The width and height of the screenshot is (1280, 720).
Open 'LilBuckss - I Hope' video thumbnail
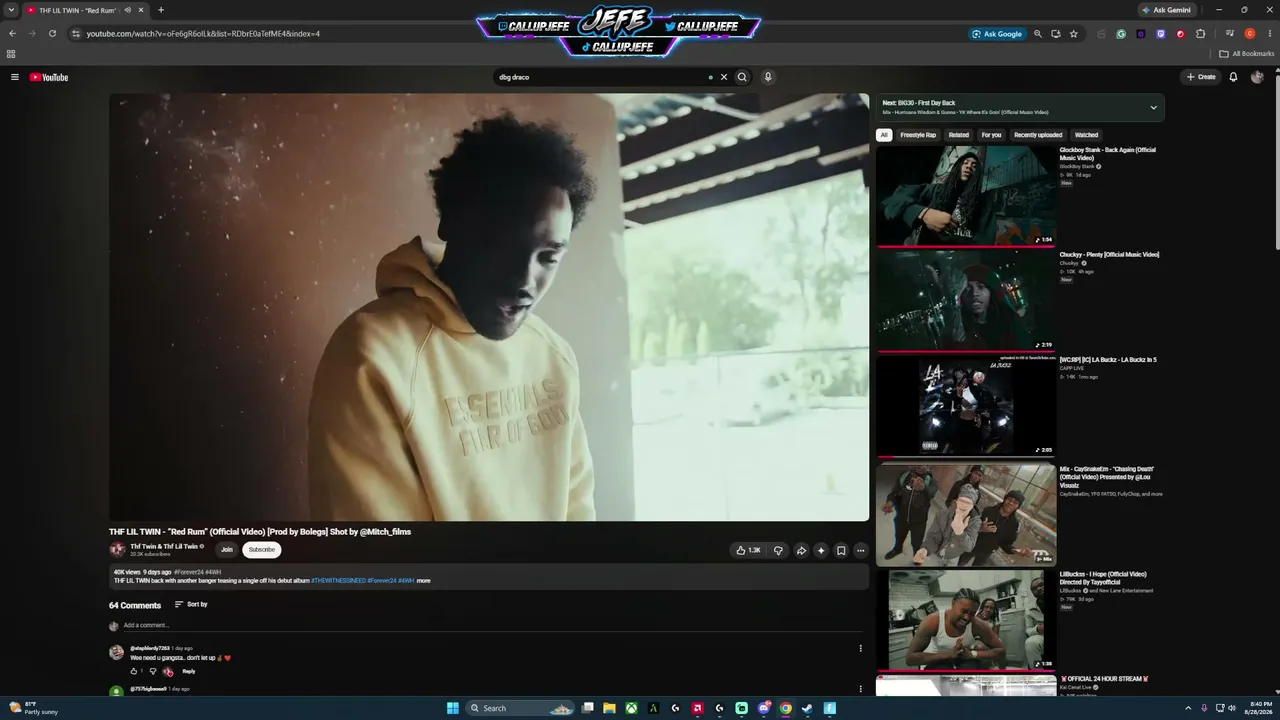pyautogui.click(x=966, y=620)
